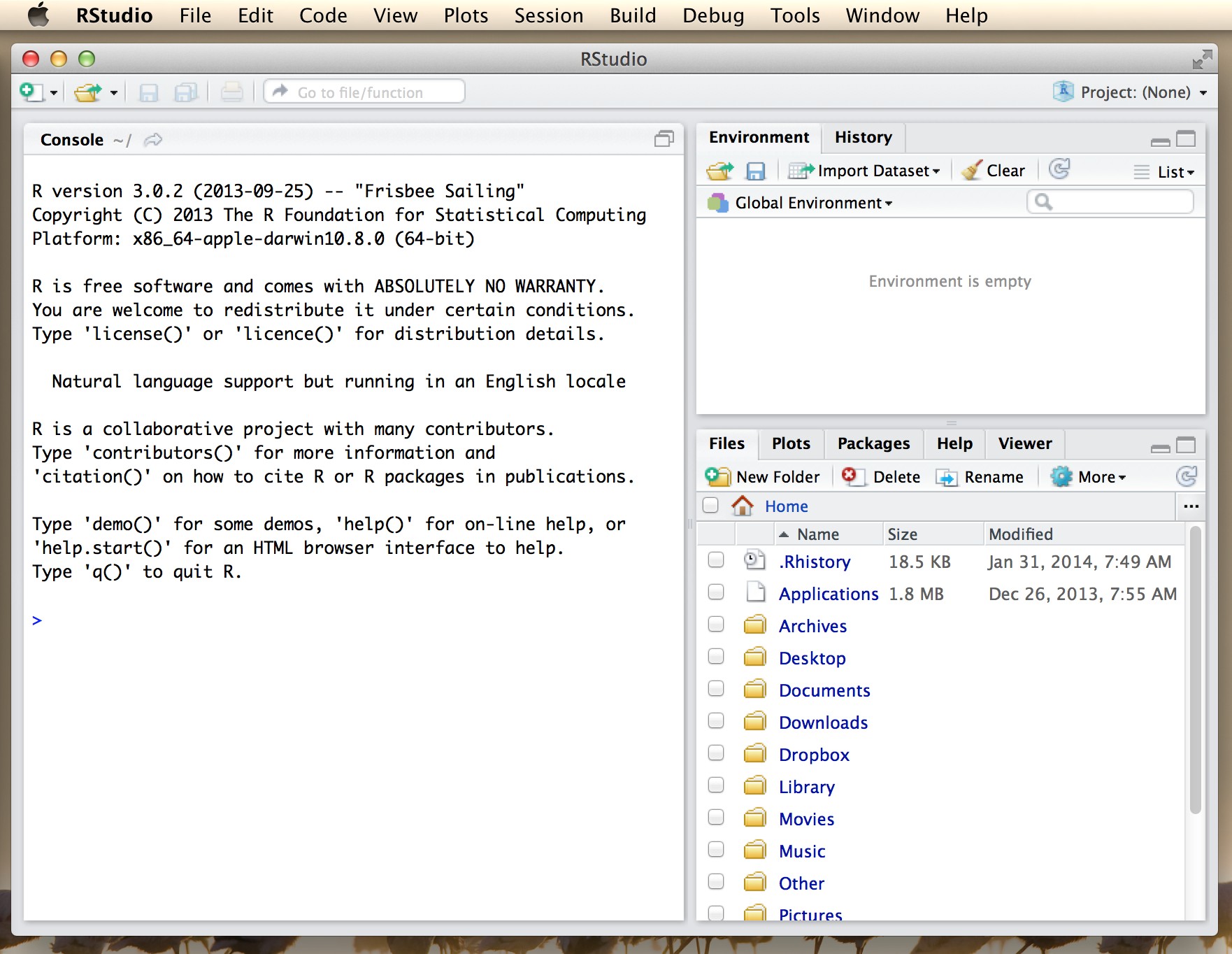Click the Home directory house icon
This screenshot has height=954, width=1232.
[x=742, y=506]
